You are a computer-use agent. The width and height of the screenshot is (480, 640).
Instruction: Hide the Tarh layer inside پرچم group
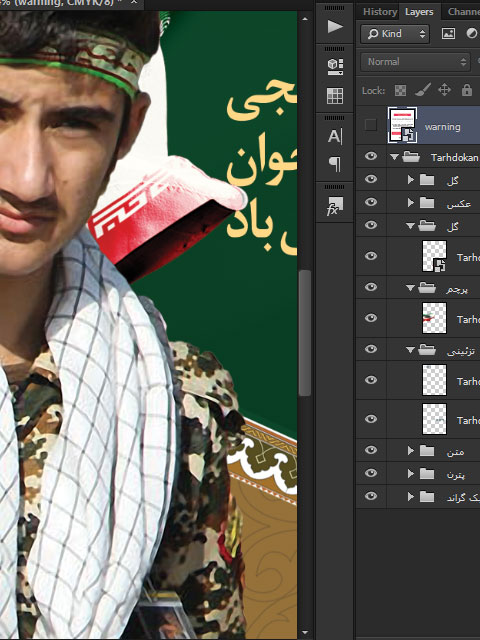click(371, 318)
